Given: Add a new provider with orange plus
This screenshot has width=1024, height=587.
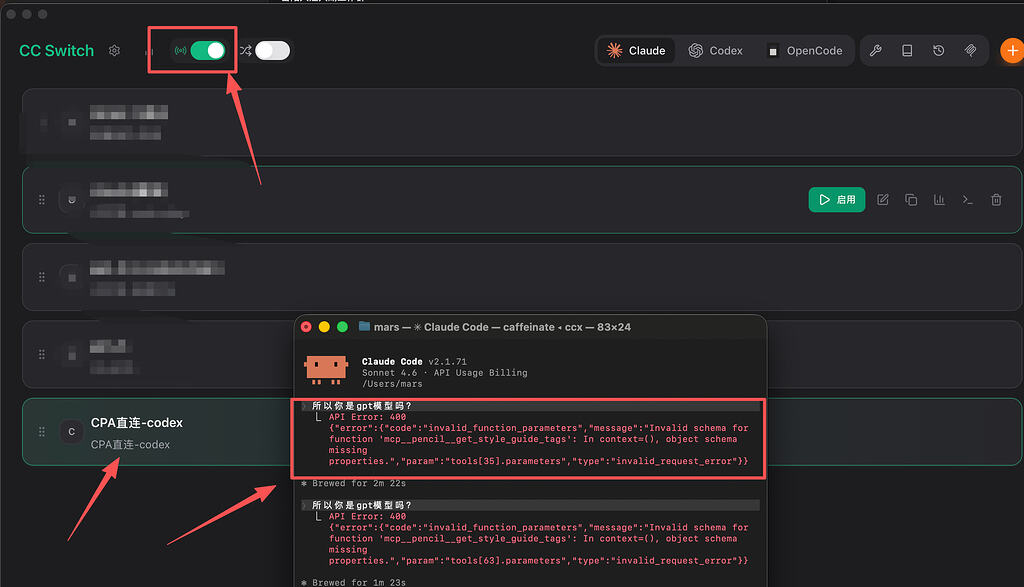Looking at the screenshot, I should click(1012, 50).
